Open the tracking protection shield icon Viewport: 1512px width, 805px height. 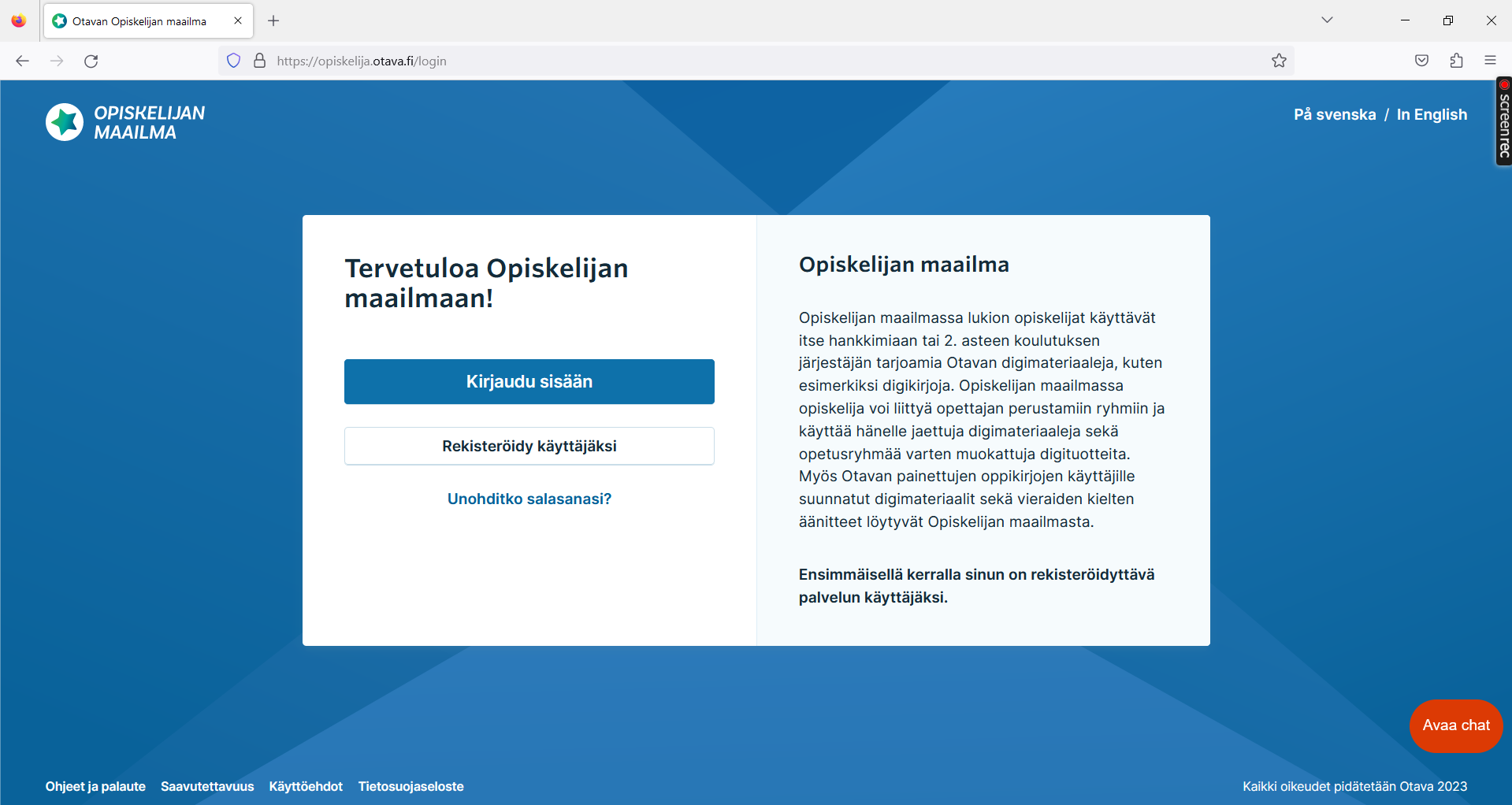(233, 61)
